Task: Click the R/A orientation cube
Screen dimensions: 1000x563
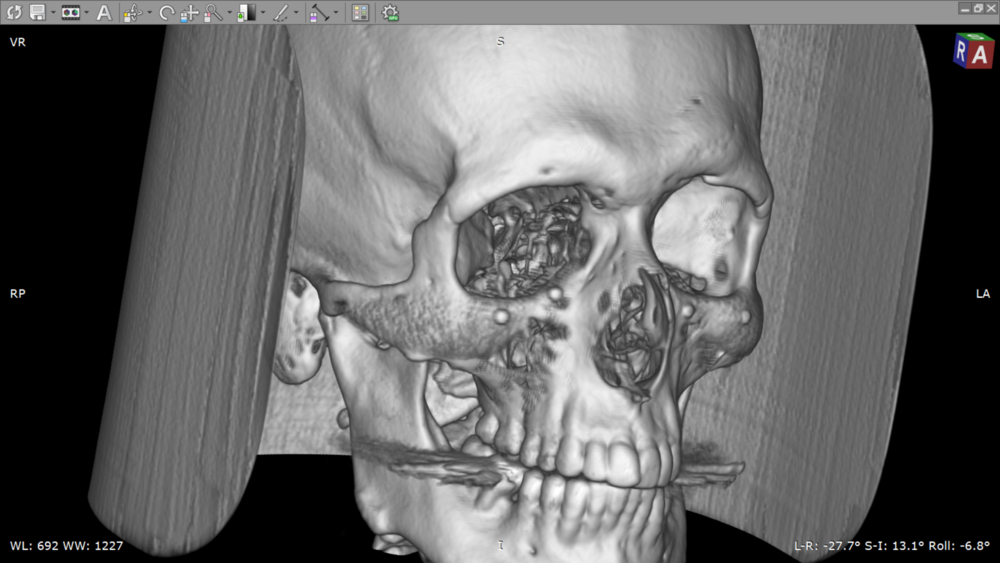Action: 973,51
